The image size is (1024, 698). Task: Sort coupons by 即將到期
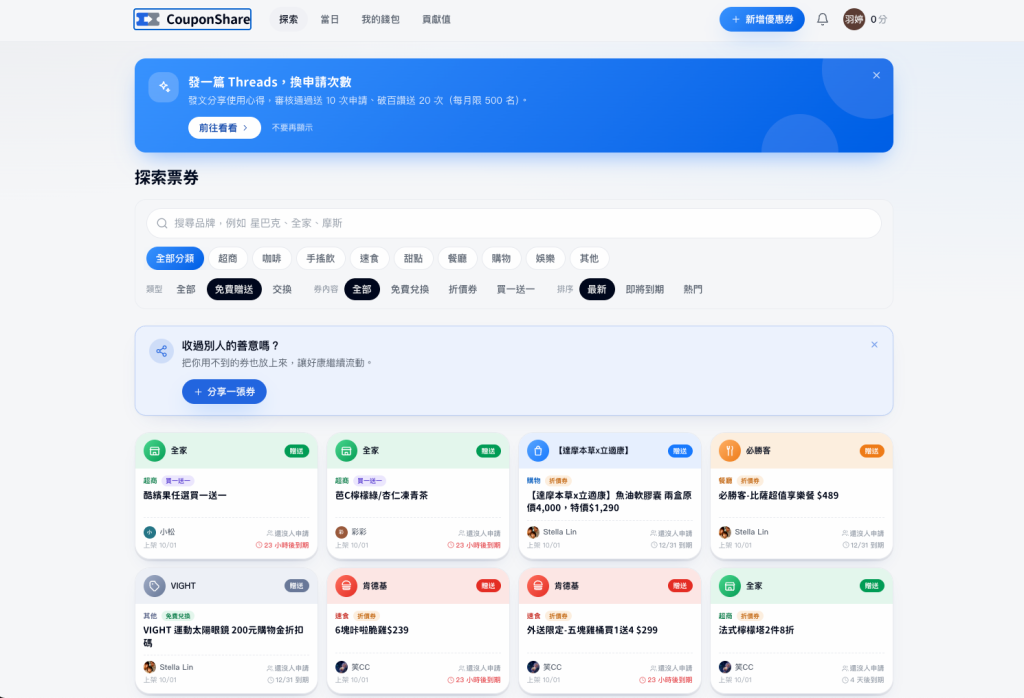pos(645,289)
